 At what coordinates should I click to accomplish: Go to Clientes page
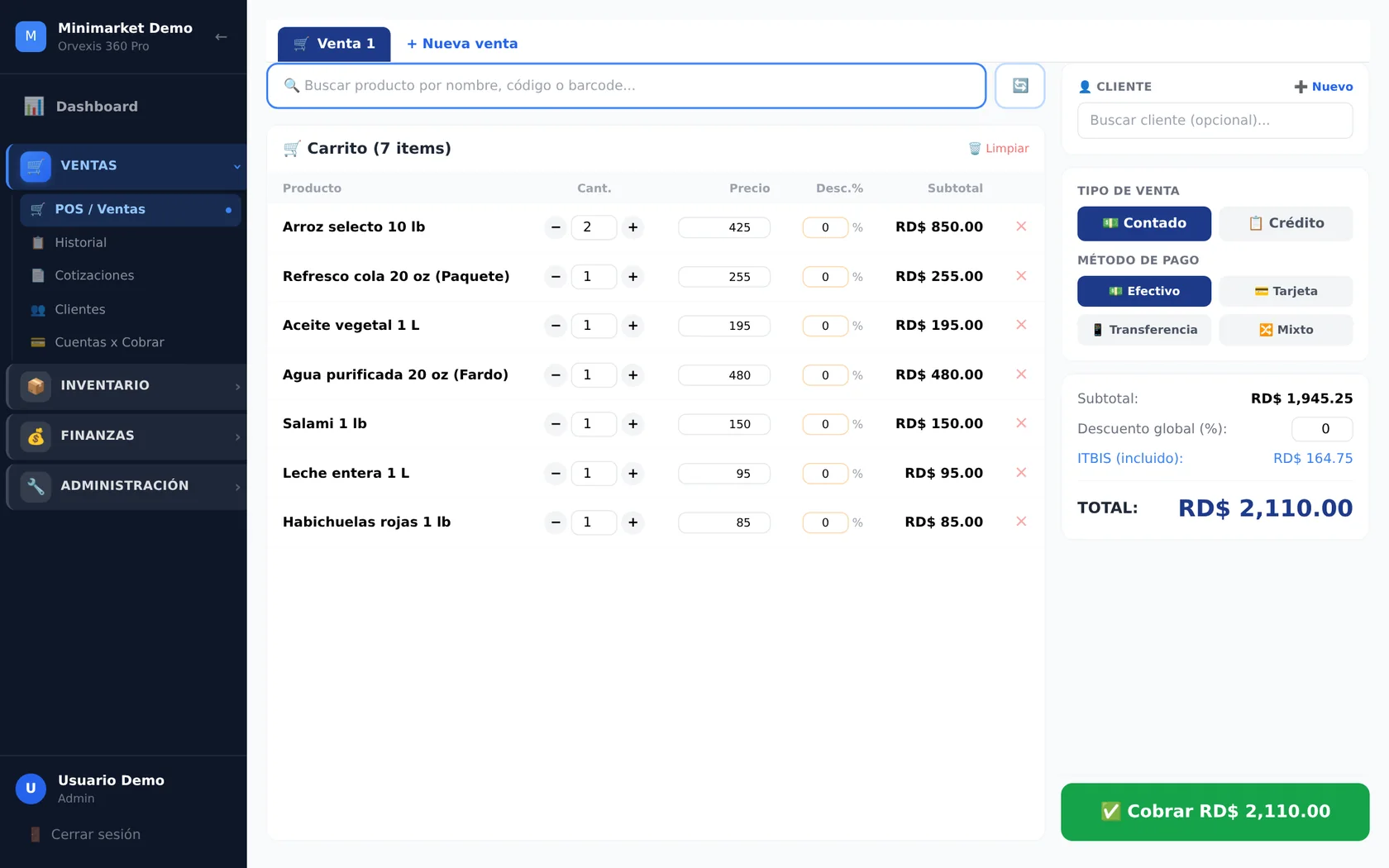click(x=131, y=310)
